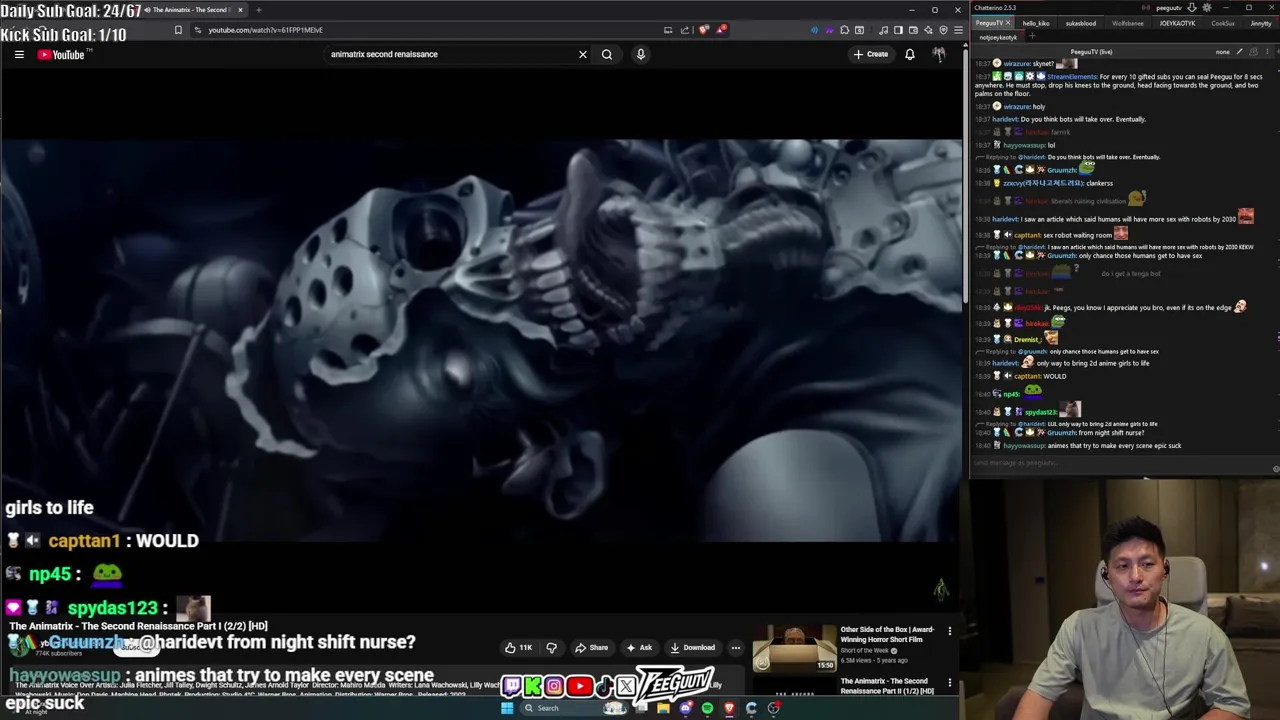Share the Animatrix video
1280x720 pixels.
(x=591, y=647)
